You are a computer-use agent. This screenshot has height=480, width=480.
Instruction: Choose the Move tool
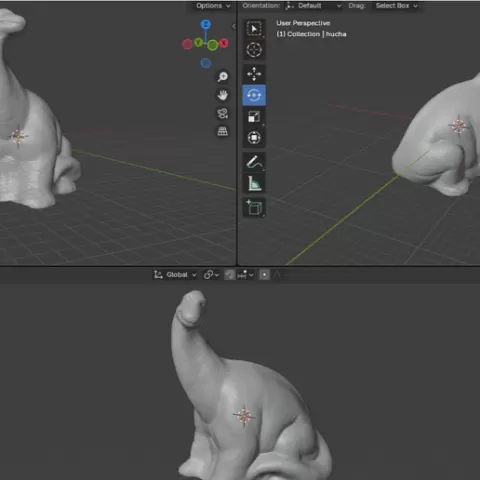254,74
